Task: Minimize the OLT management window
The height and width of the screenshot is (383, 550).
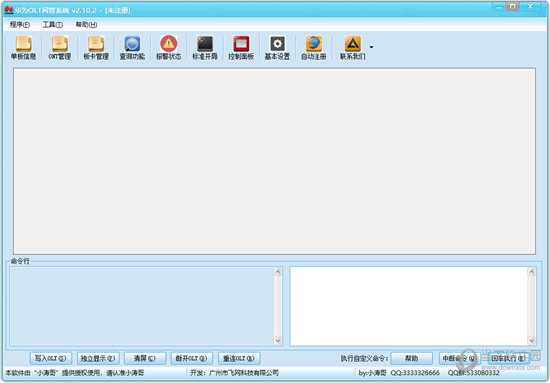Action: coord(498,6)
